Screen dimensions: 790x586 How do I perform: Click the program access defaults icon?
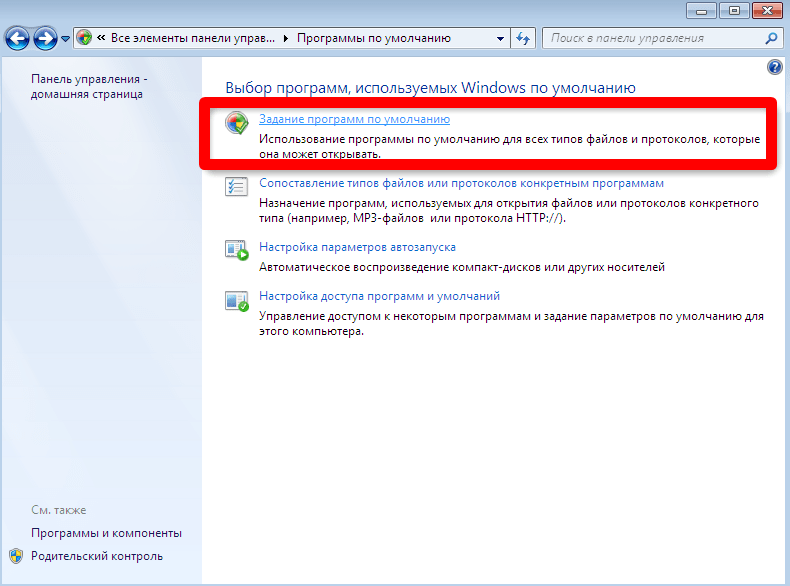tap(236, 301)
